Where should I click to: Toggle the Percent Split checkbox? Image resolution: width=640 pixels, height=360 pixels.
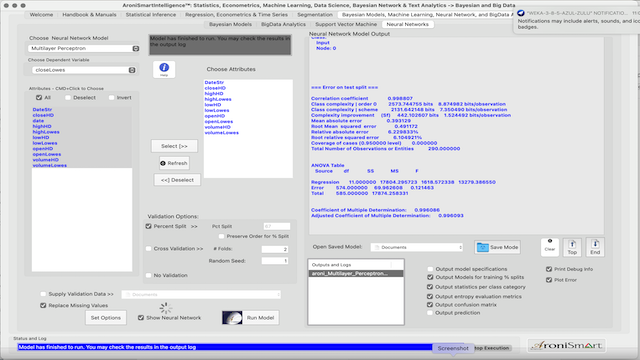(x=149, y=226)
